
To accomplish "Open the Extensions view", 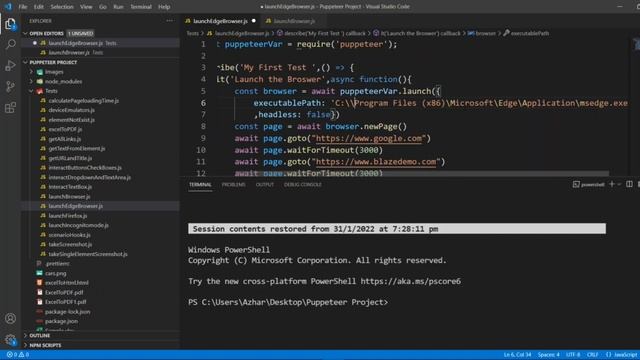I will pos(10,108).
